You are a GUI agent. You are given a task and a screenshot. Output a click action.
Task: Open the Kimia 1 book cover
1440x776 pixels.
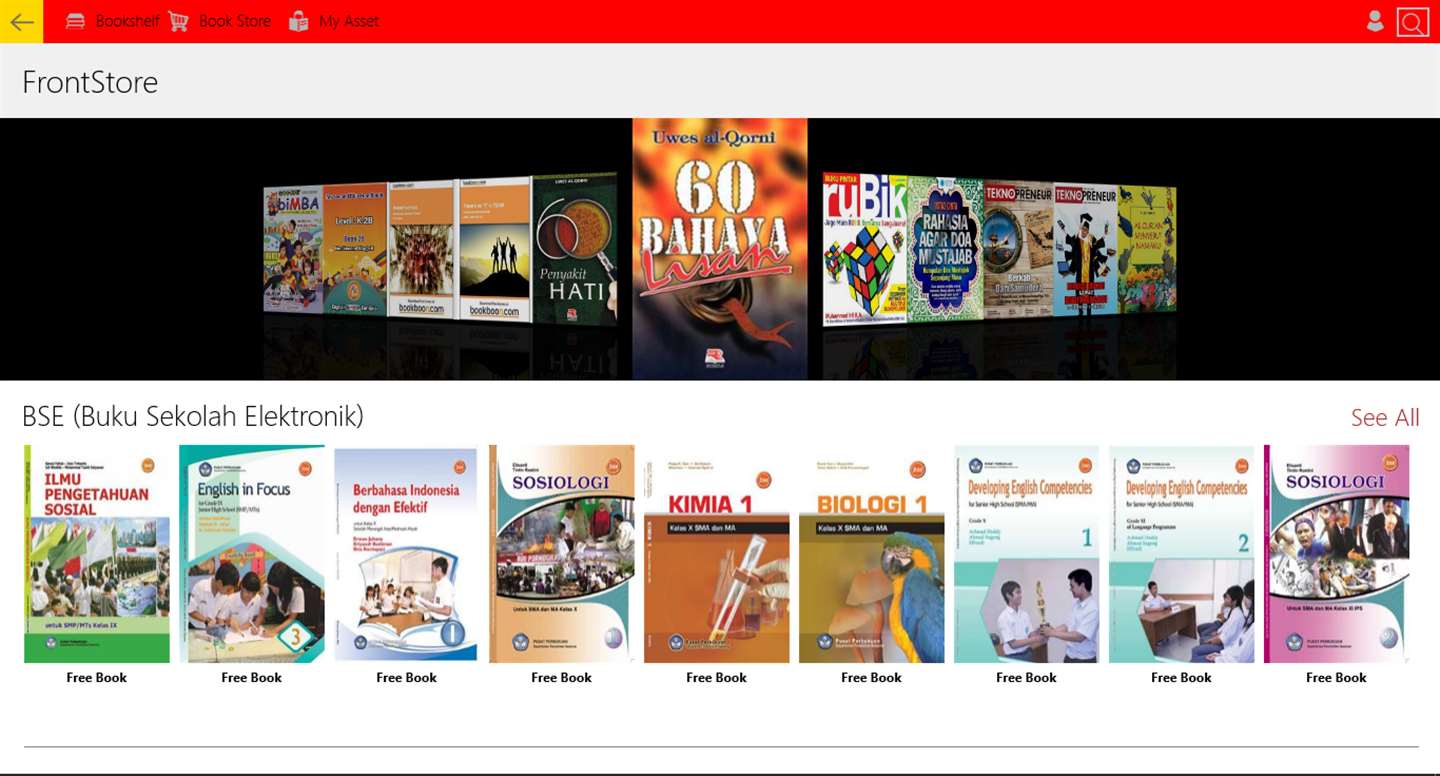point(717,554)
